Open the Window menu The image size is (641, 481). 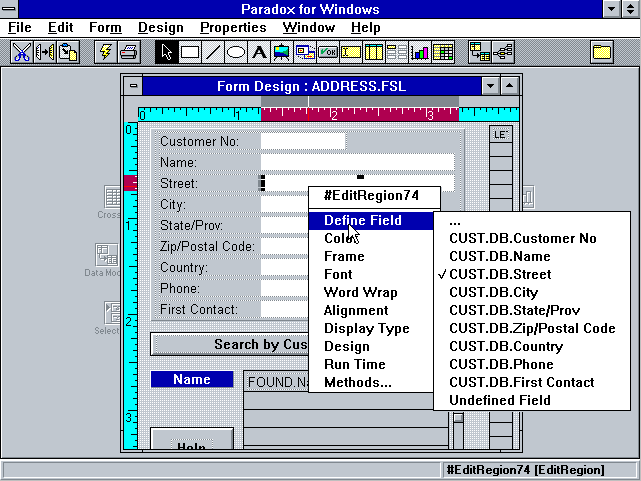(x=309, y=28)
